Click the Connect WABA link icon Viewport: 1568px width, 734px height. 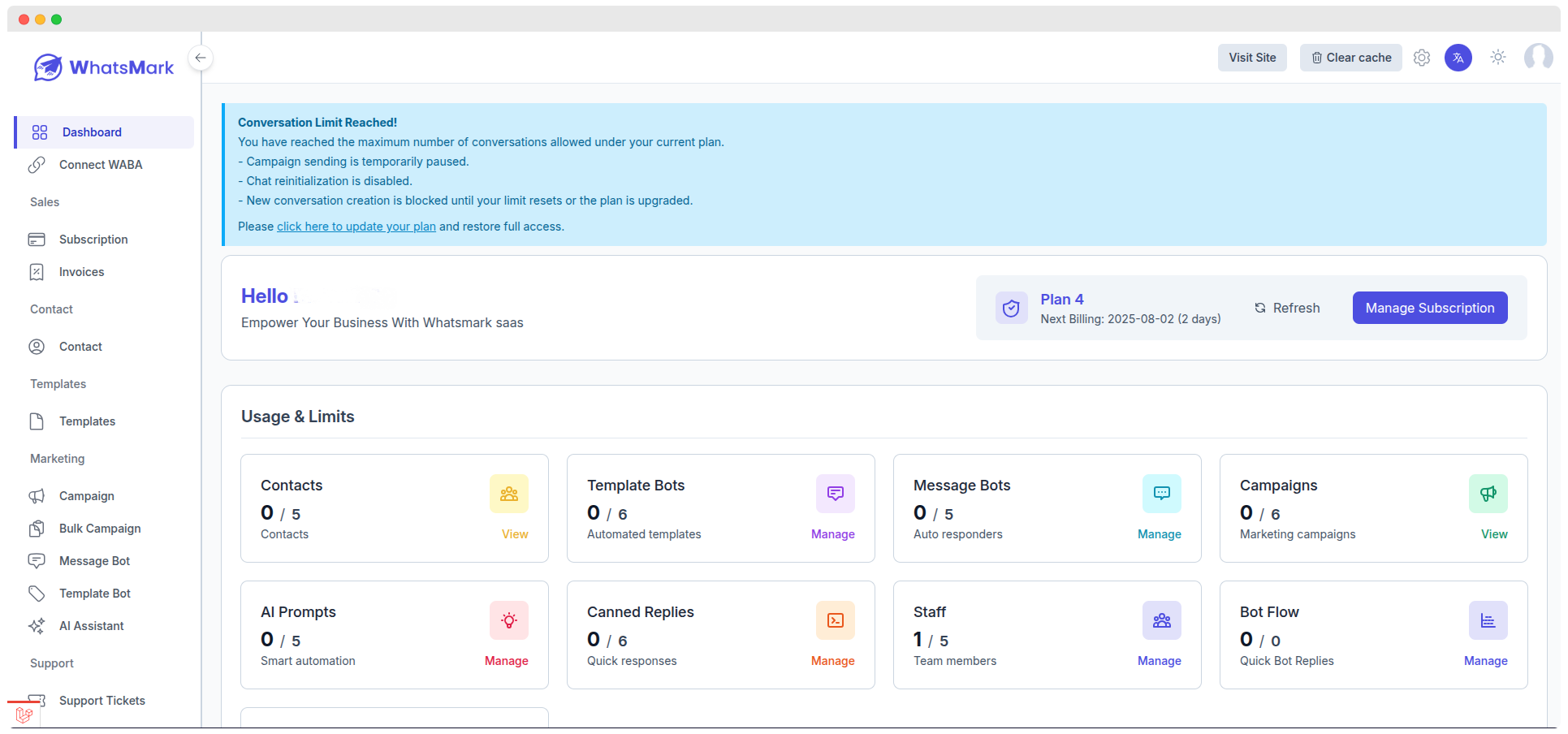point(37,165)
